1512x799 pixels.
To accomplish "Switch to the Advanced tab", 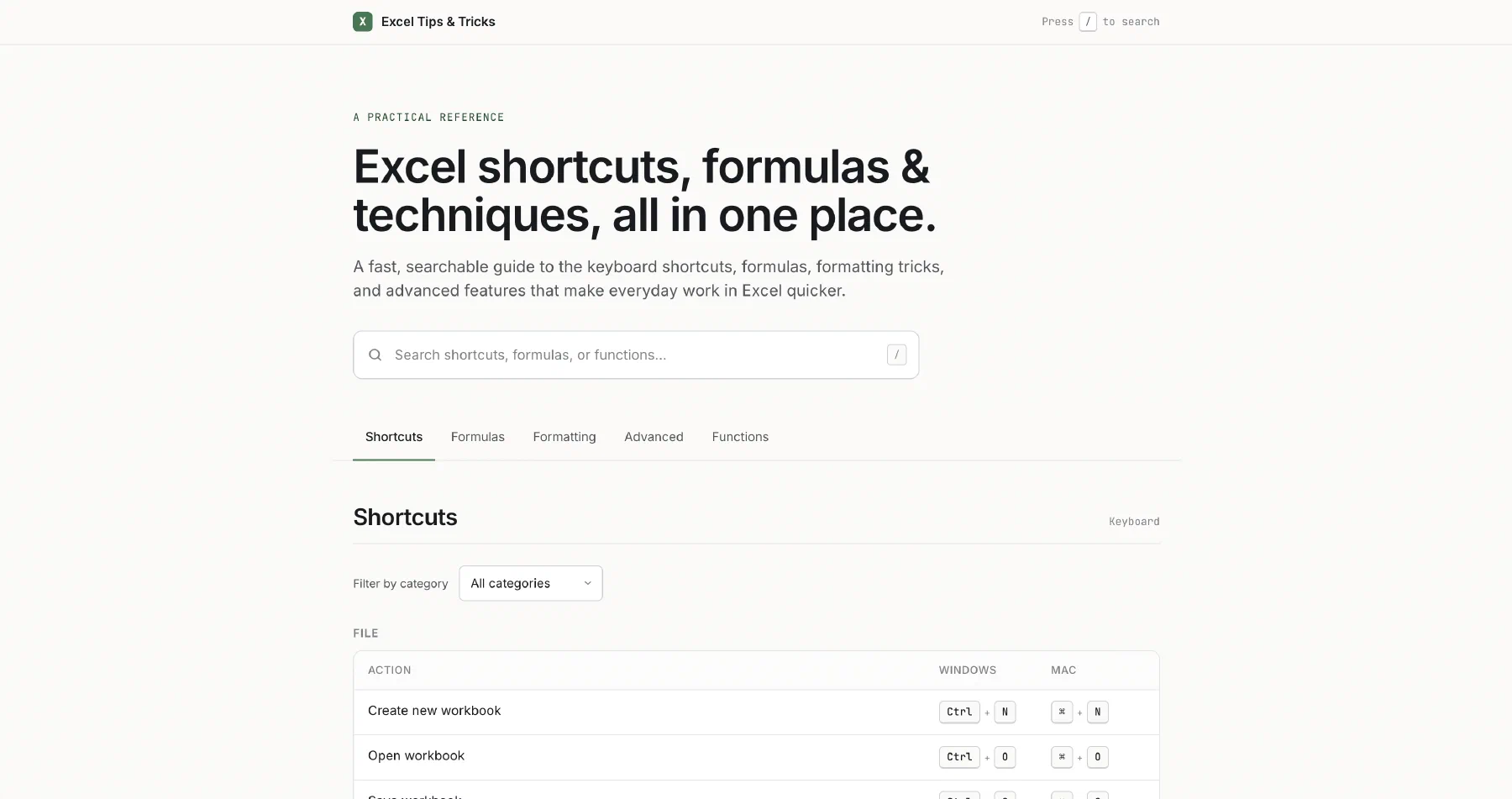I will [654, 437].
